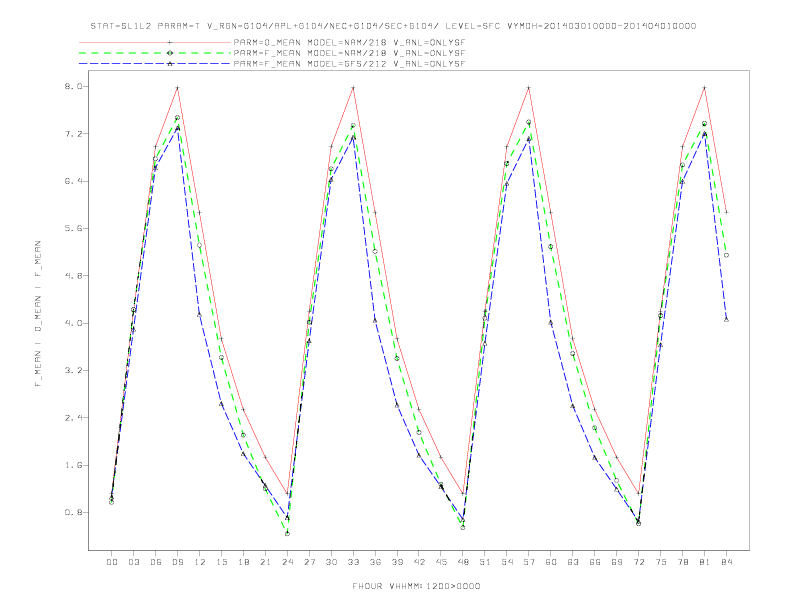Select the PARM=F_MEAN MODEL=GFS/212 legend label

click(349, 64)
